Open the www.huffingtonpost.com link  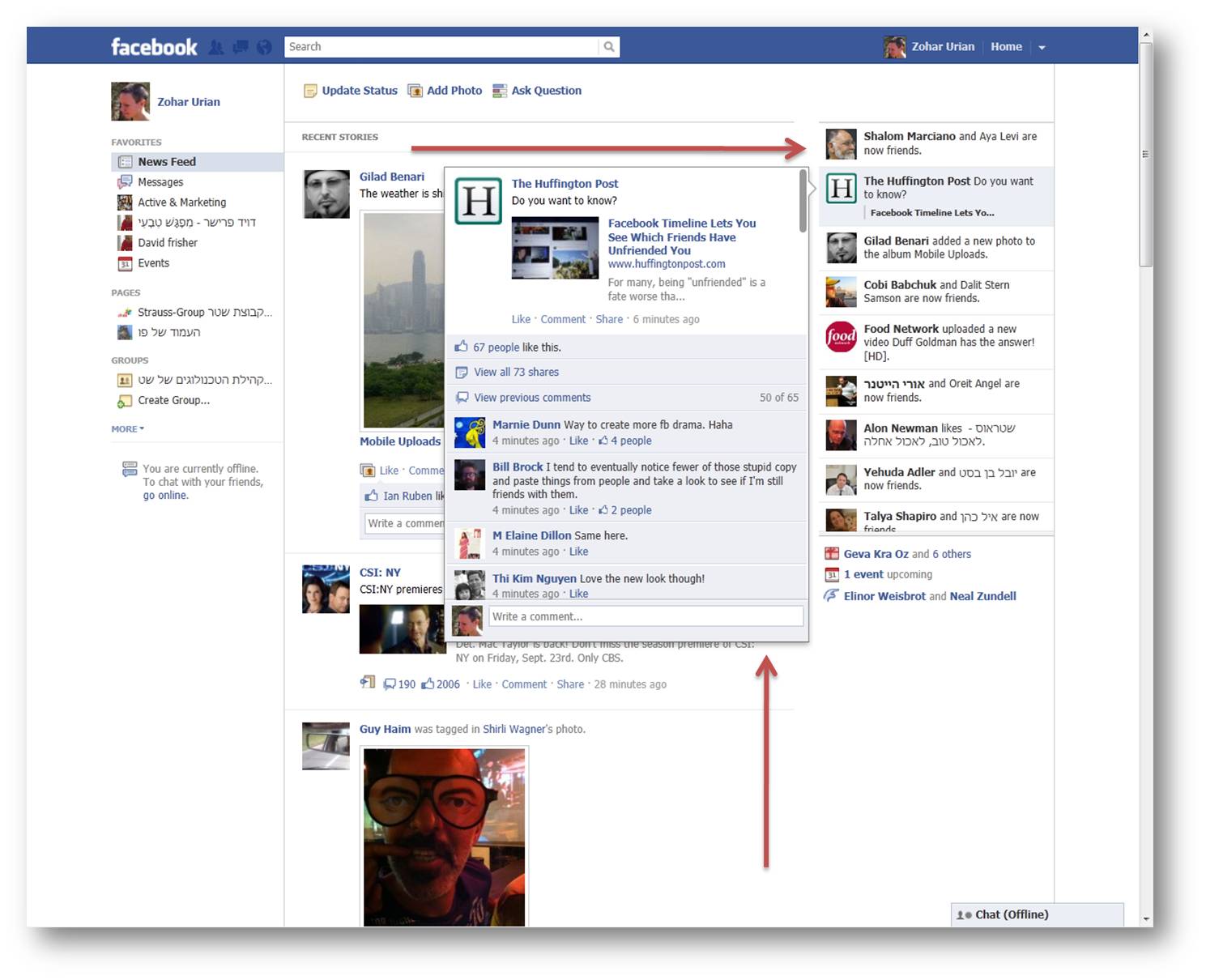tap(667, 264)
